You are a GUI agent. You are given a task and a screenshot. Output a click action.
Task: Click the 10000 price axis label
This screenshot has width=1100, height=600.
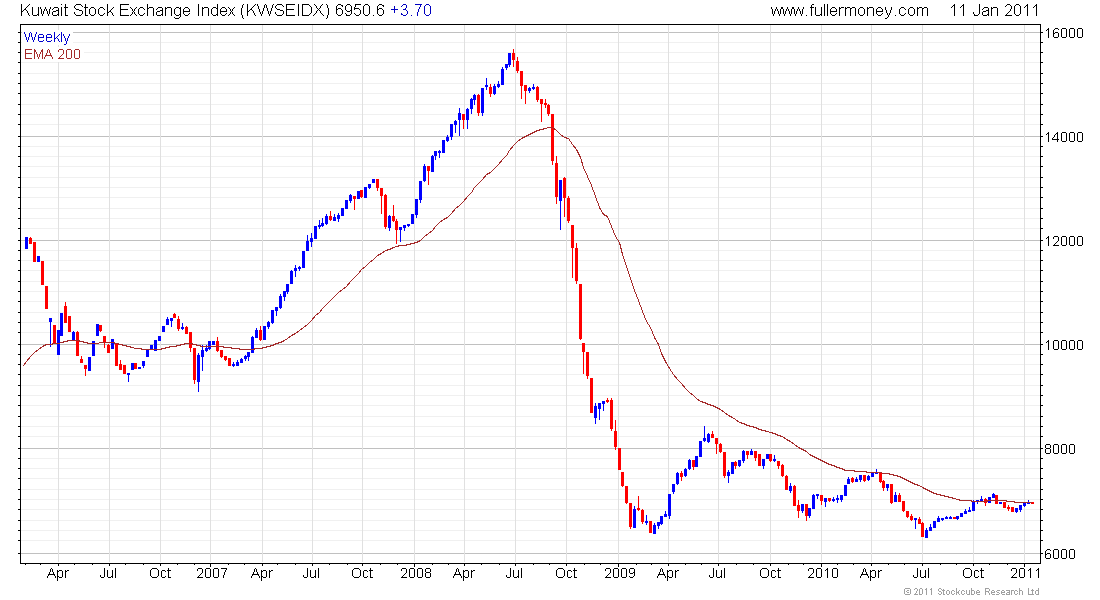1064,345
